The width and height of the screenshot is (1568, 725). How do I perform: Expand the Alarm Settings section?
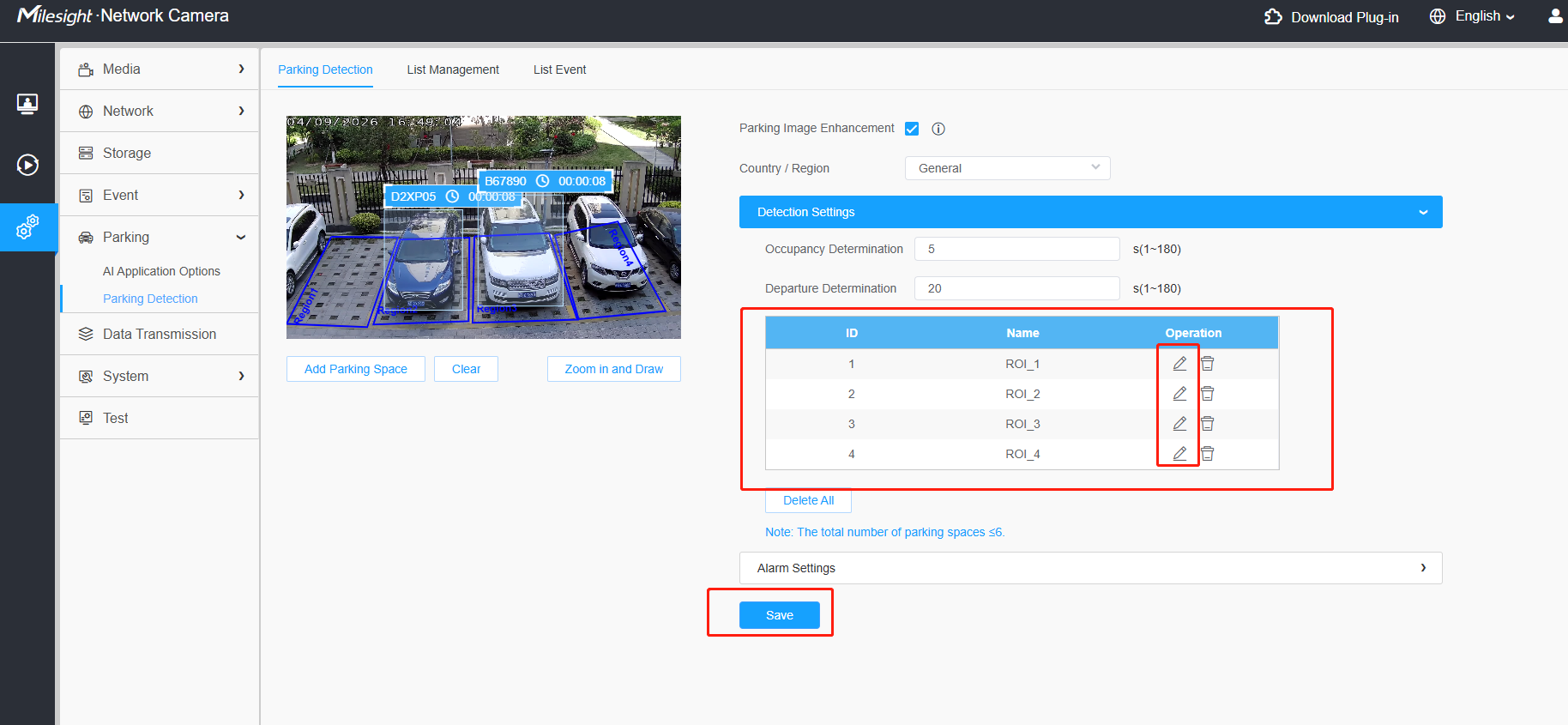[1091, 568]
